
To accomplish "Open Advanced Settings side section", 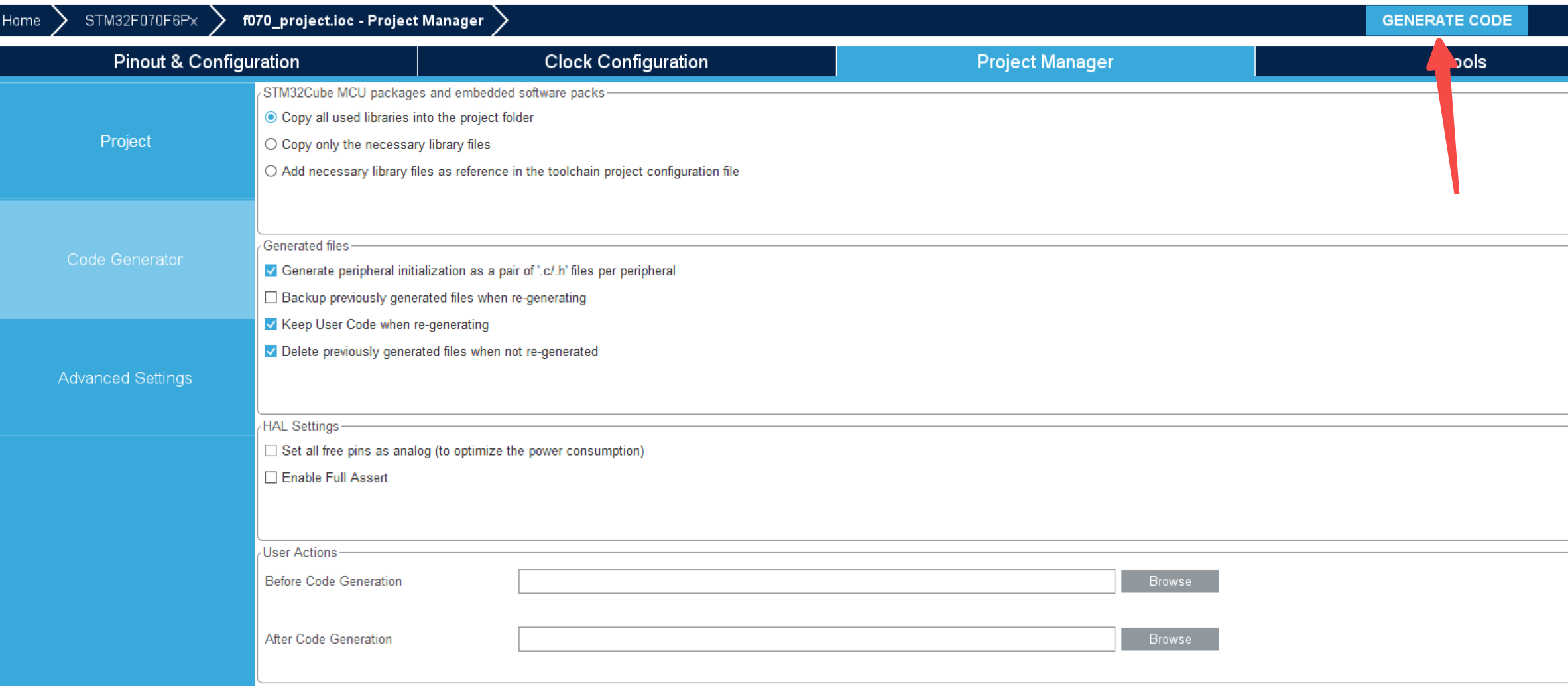I will 126,377.
